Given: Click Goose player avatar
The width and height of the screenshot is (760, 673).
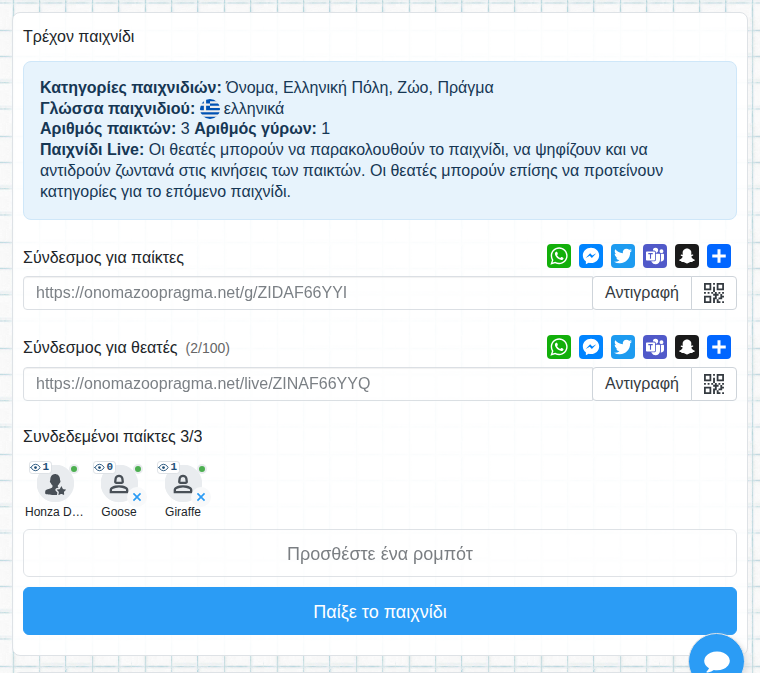Looking at the screenshot, I should (119, 484).
